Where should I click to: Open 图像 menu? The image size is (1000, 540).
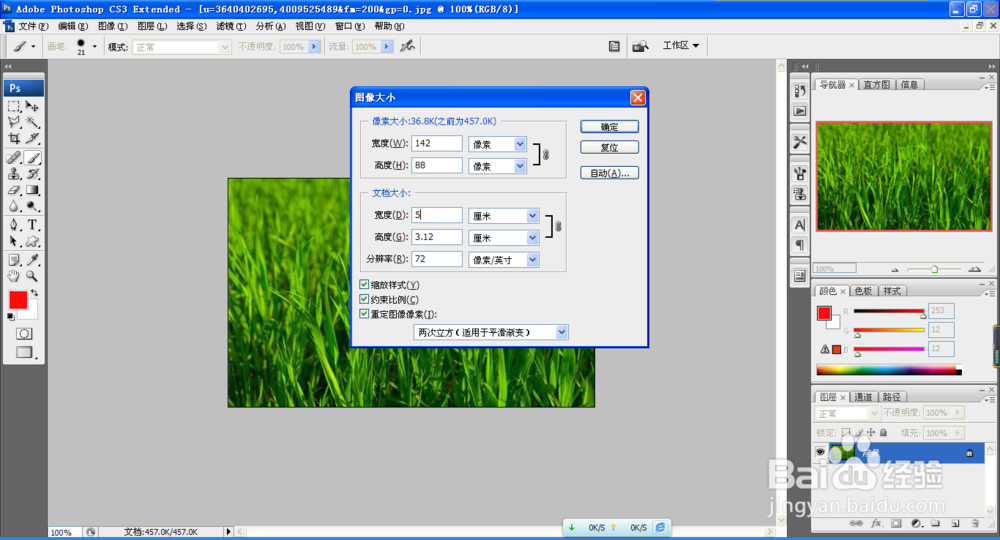112,26
